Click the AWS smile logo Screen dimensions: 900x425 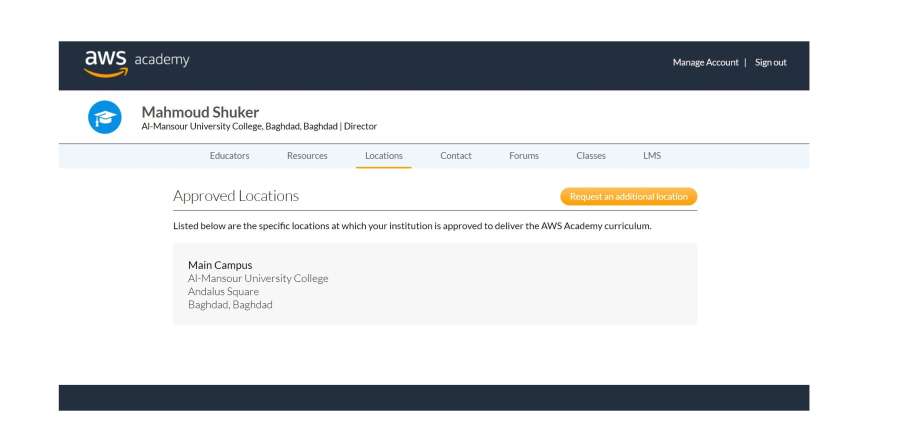[x=105, y=63]
